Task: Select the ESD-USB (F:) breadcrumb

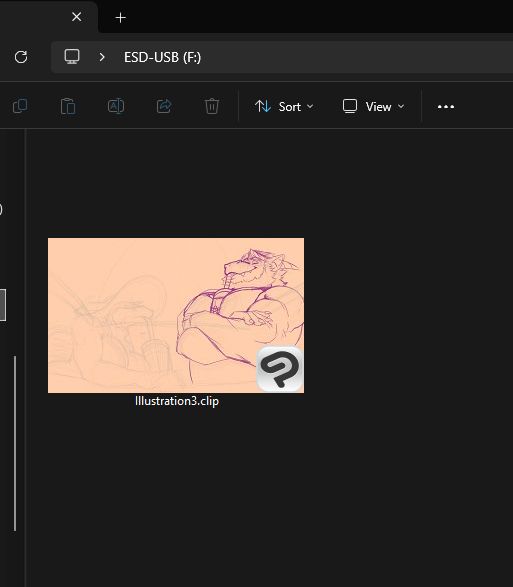Action: pyautogui.click(x=163, y=57)
